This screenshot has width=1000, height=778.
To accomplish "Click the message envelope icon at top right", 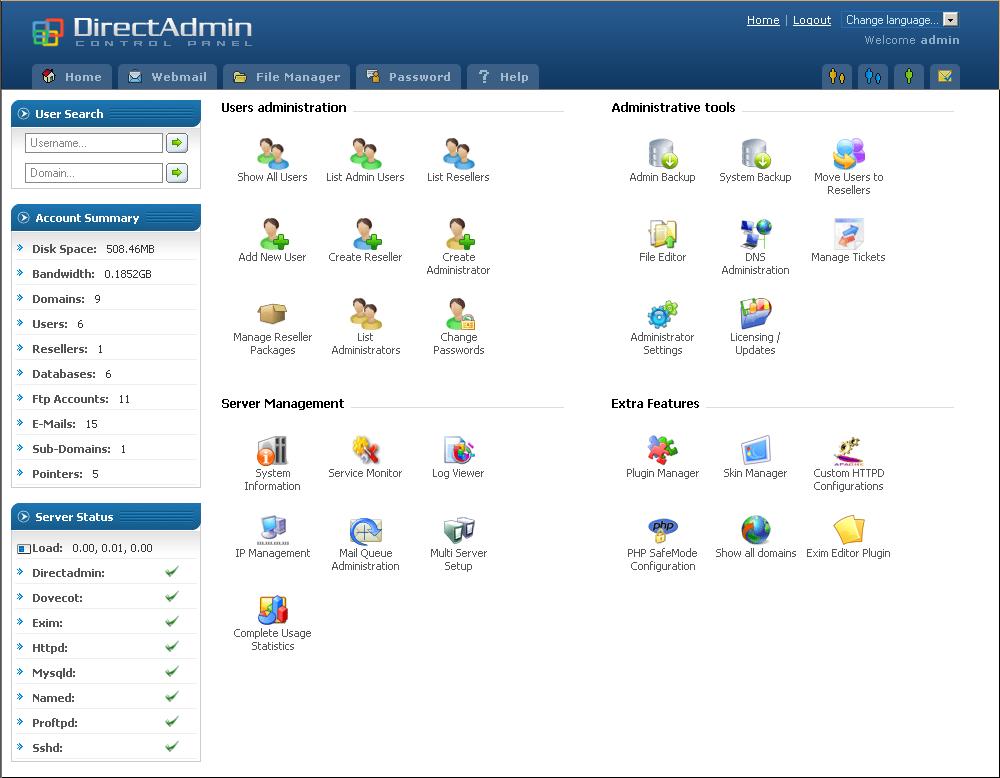I will [944, 76].
